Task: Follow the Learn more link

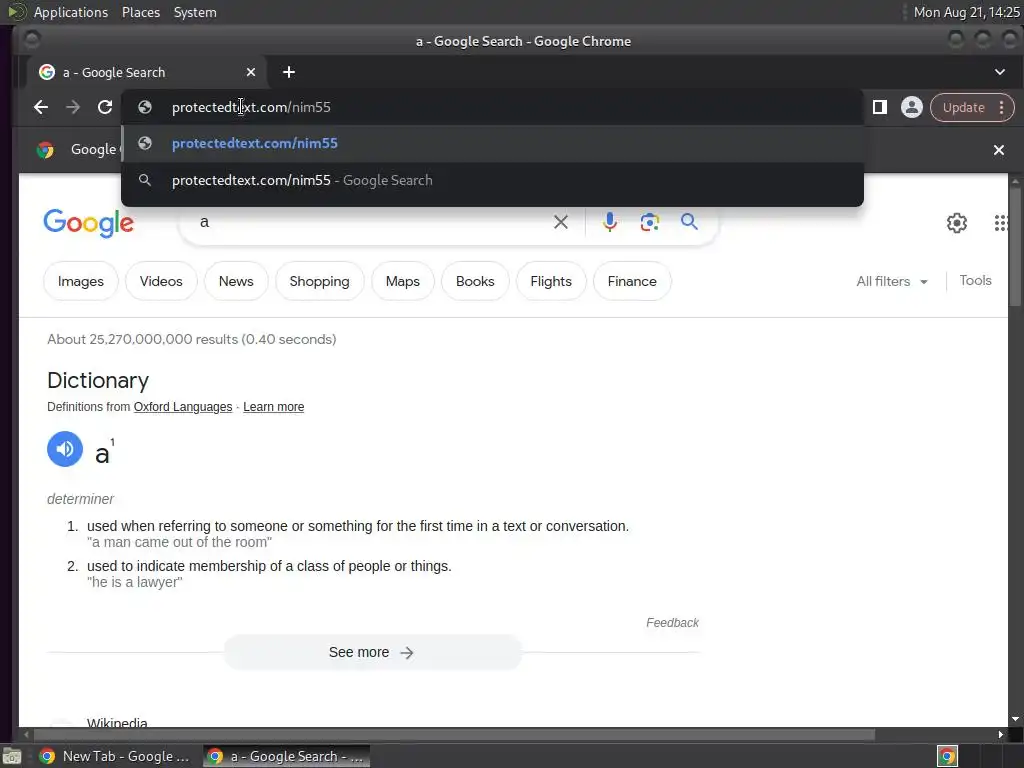Action: pyautogui.click(x=274, y=407)
